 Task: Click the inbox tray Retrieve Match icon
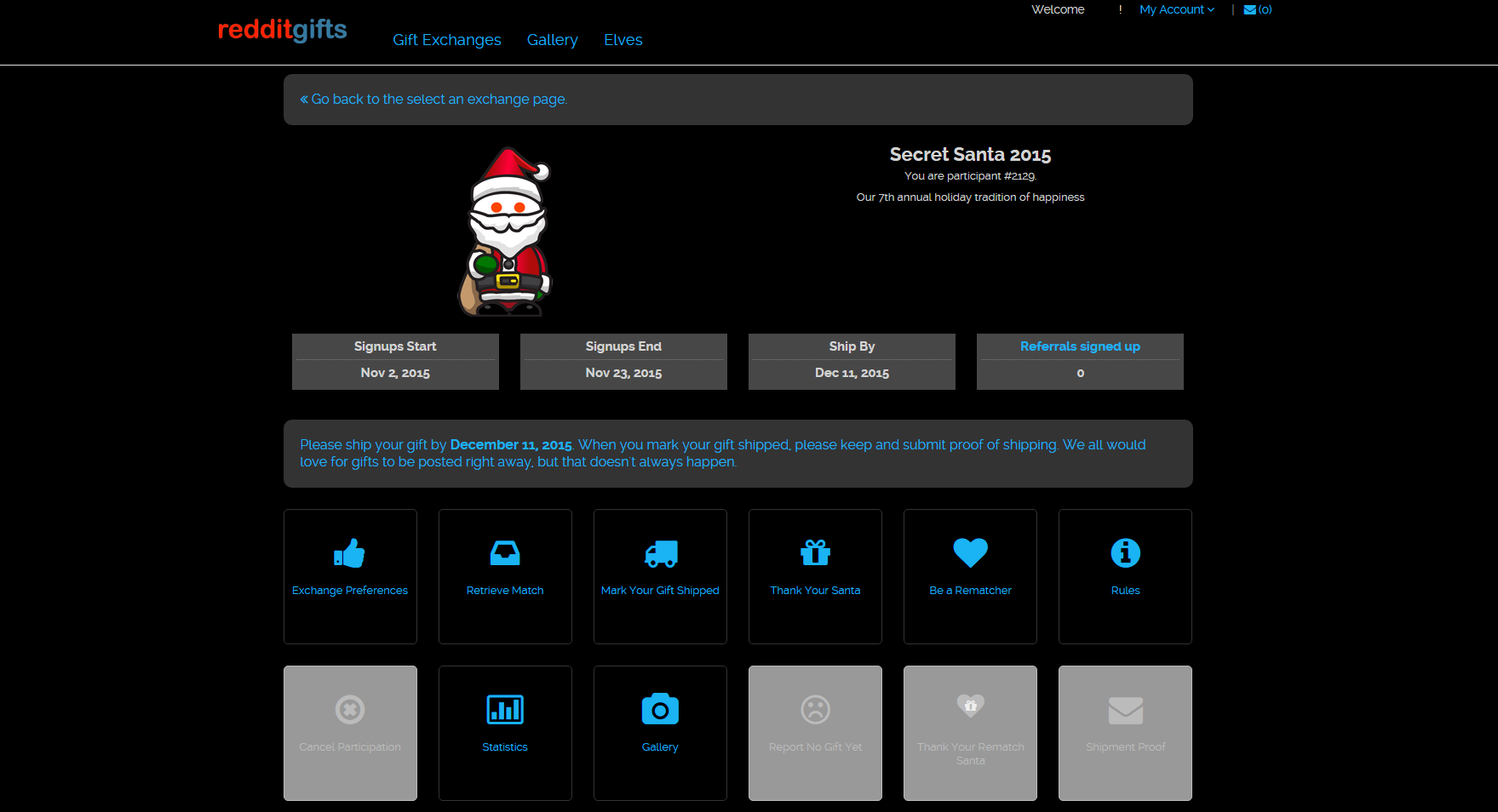[505, 553]
